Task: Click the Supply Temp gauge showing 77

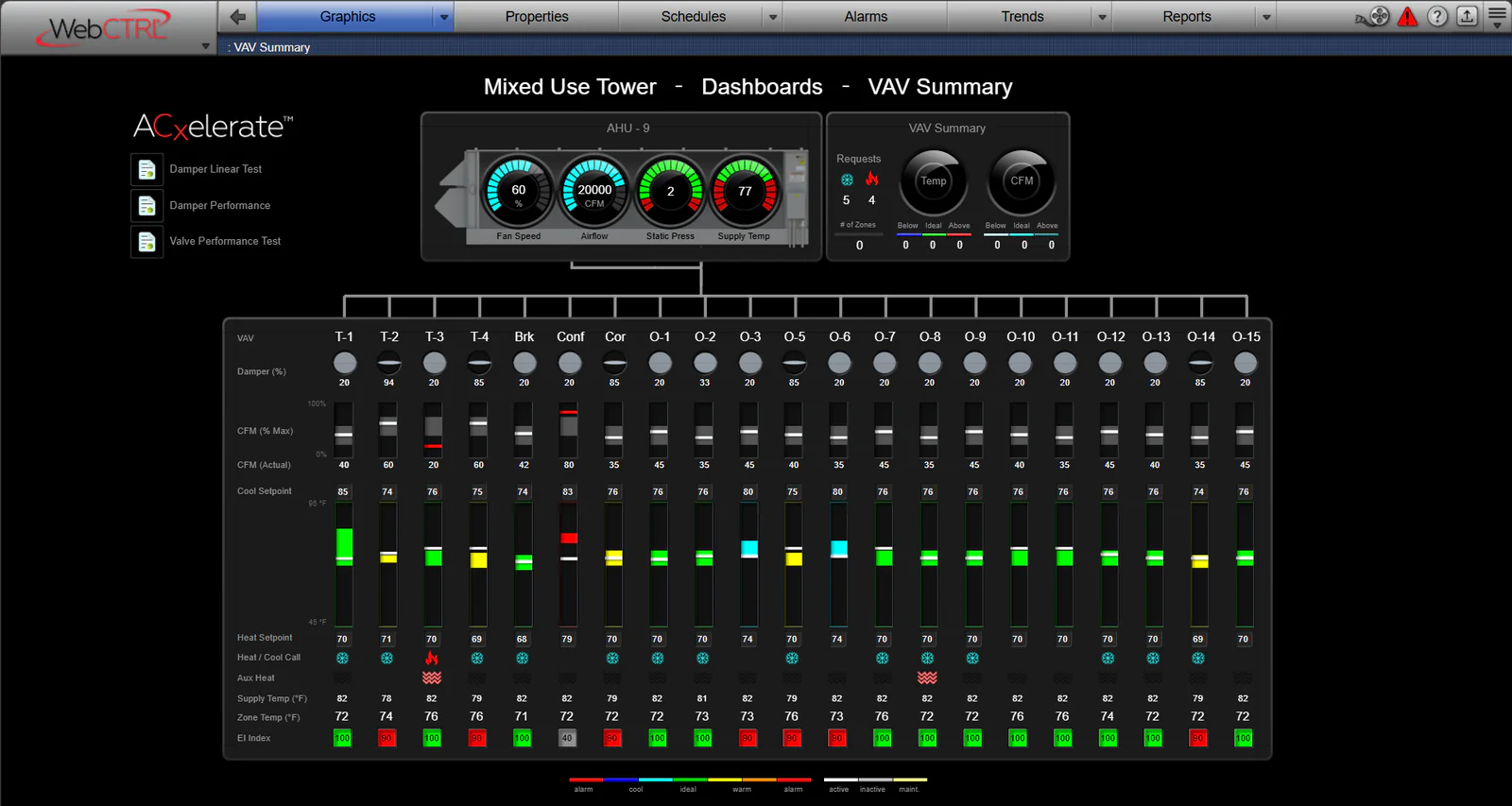Action: tap(745, 190)
